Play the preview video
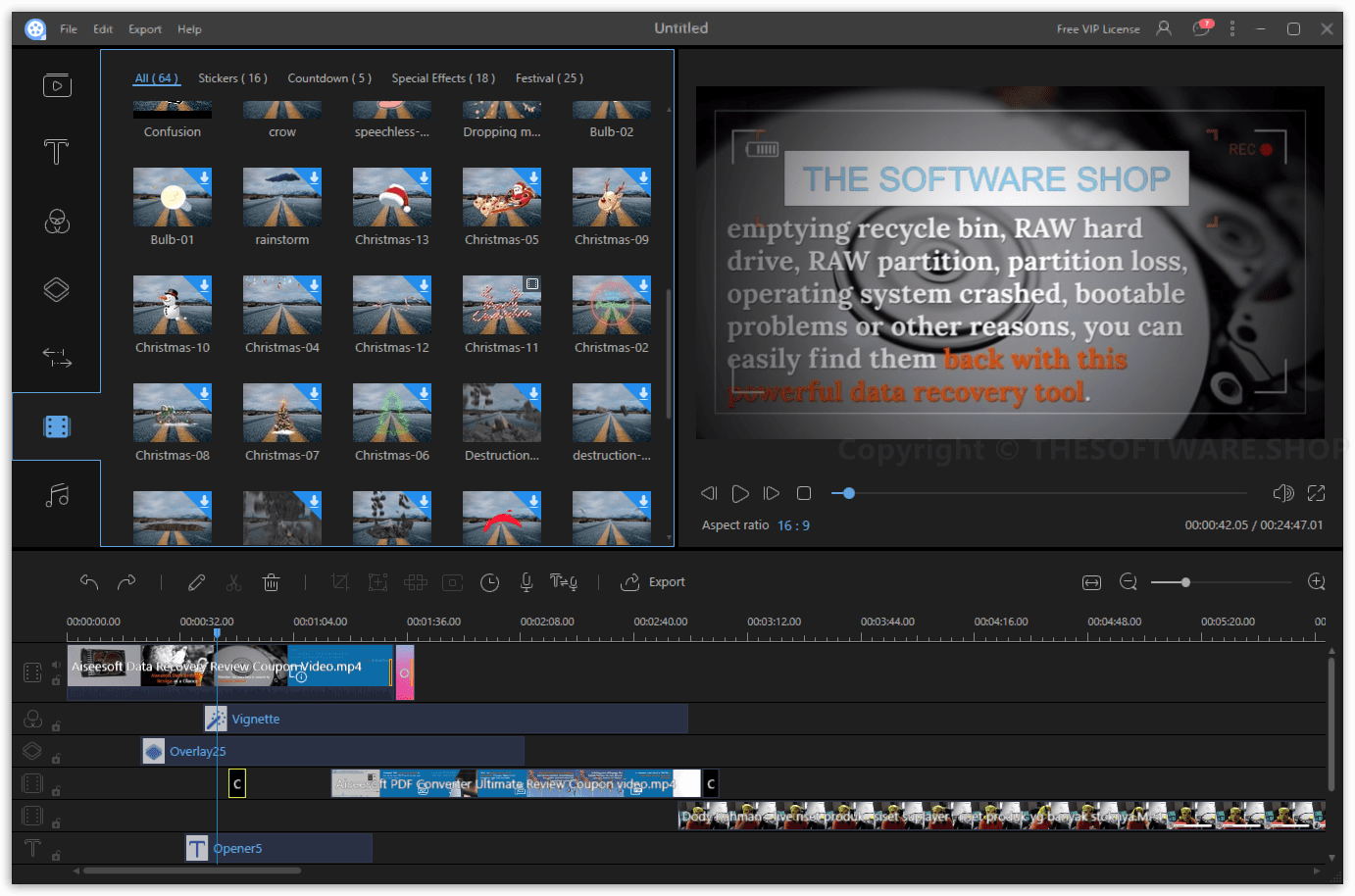 pos(740,493)
